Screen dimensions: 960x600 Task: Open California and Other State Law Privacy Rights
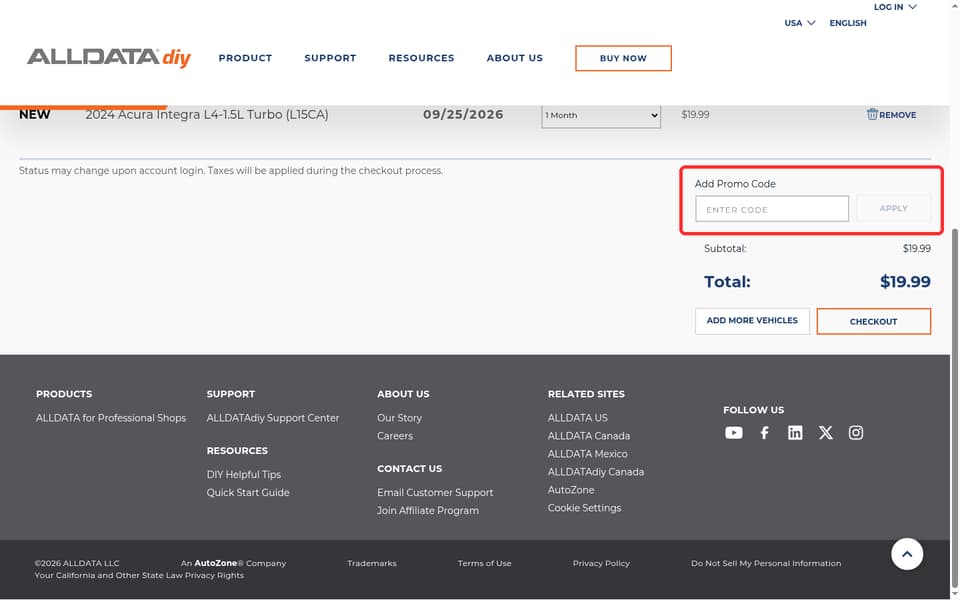pyautogui.click(x=139, y=576)
